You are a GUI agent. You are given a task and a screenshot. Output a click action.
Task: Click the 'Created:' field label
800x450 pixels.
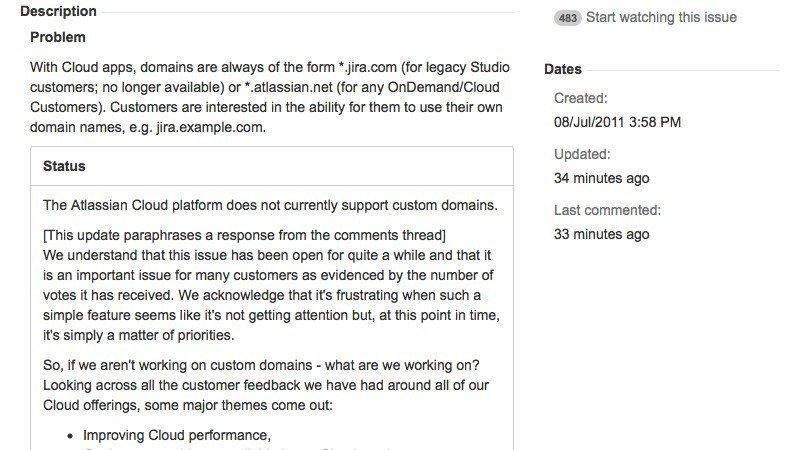[x=580, y=98]
